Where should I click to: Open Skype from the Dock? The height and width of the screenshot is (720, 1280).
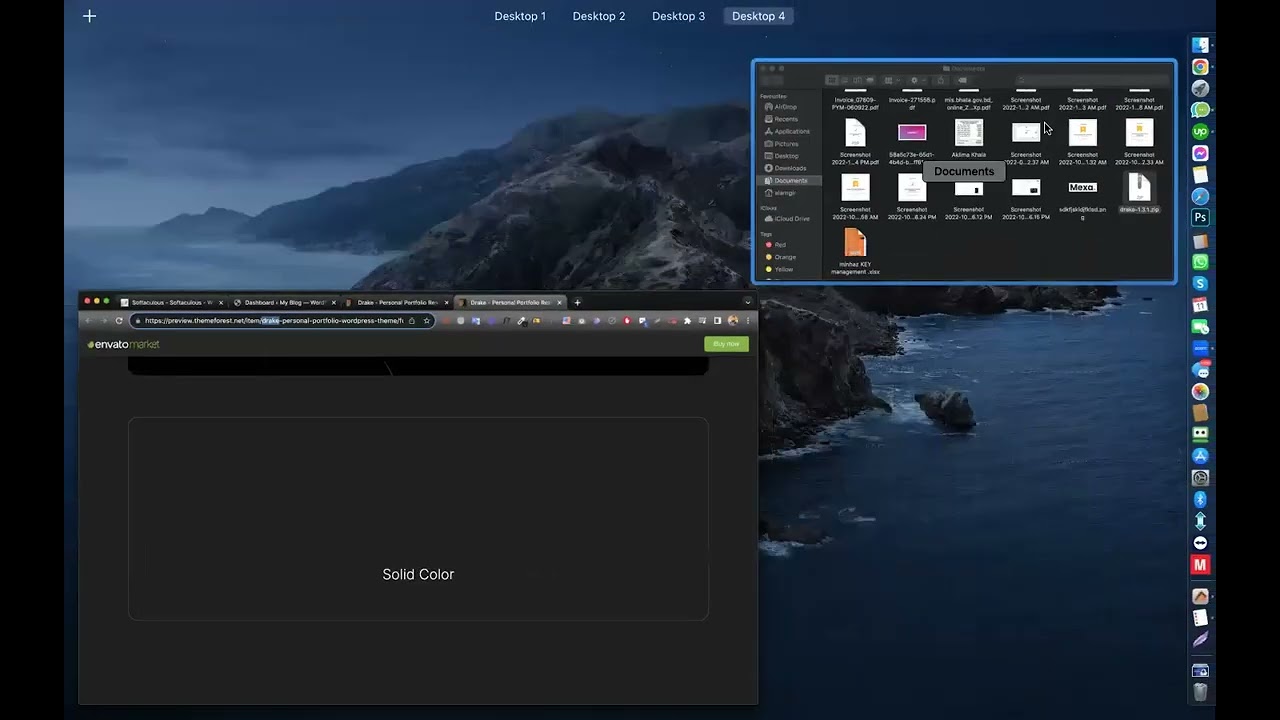[x=1200, y=284]
